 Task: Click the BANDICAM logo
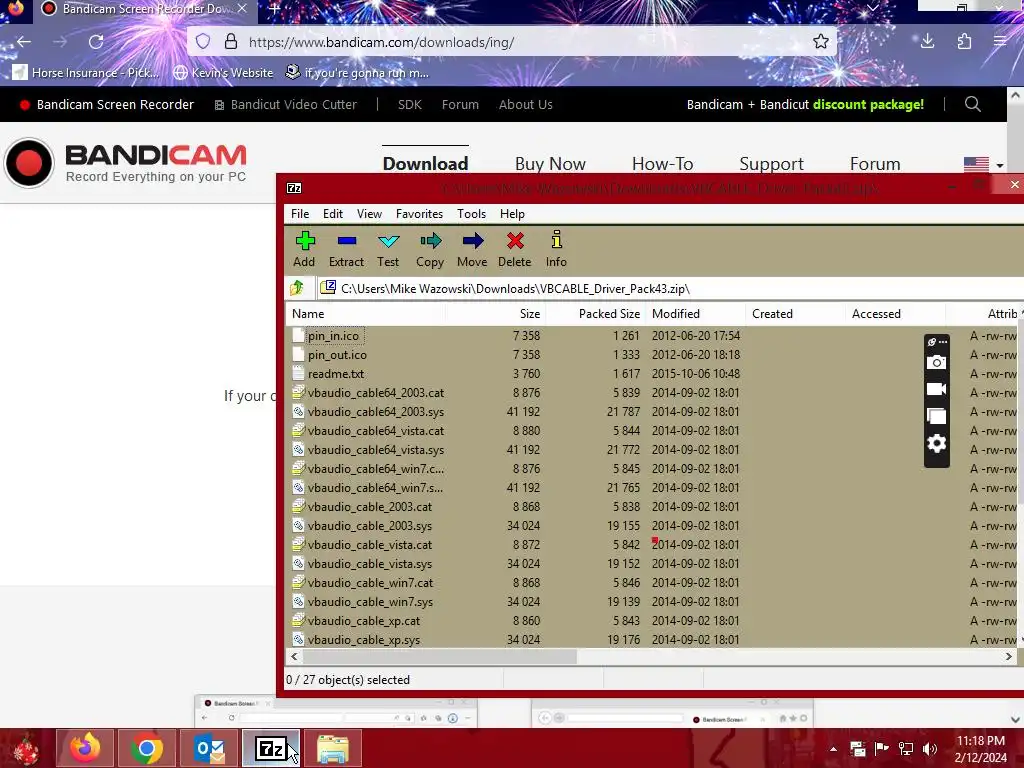click(125, 163)
